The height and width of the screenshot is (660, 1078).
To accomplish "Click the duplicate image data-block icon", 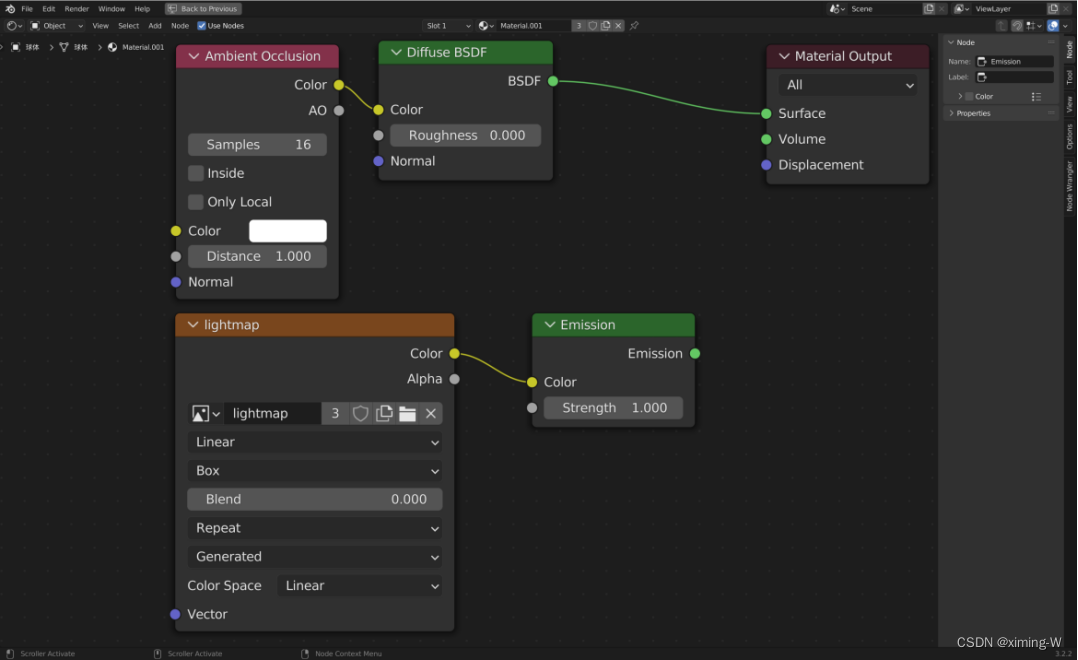I will [383, 413].
